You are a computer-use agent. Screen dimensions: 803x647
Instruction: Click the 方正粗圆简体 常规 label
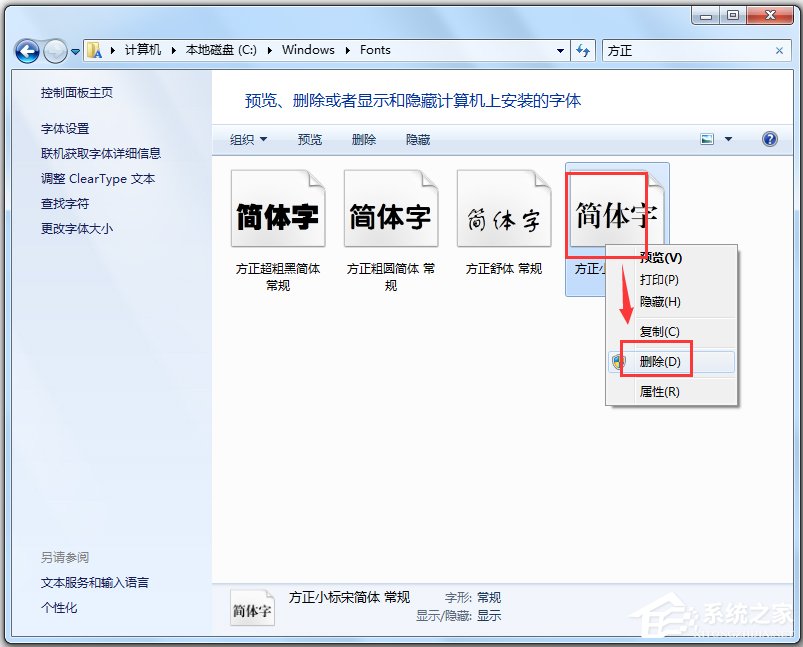[391, 277]
